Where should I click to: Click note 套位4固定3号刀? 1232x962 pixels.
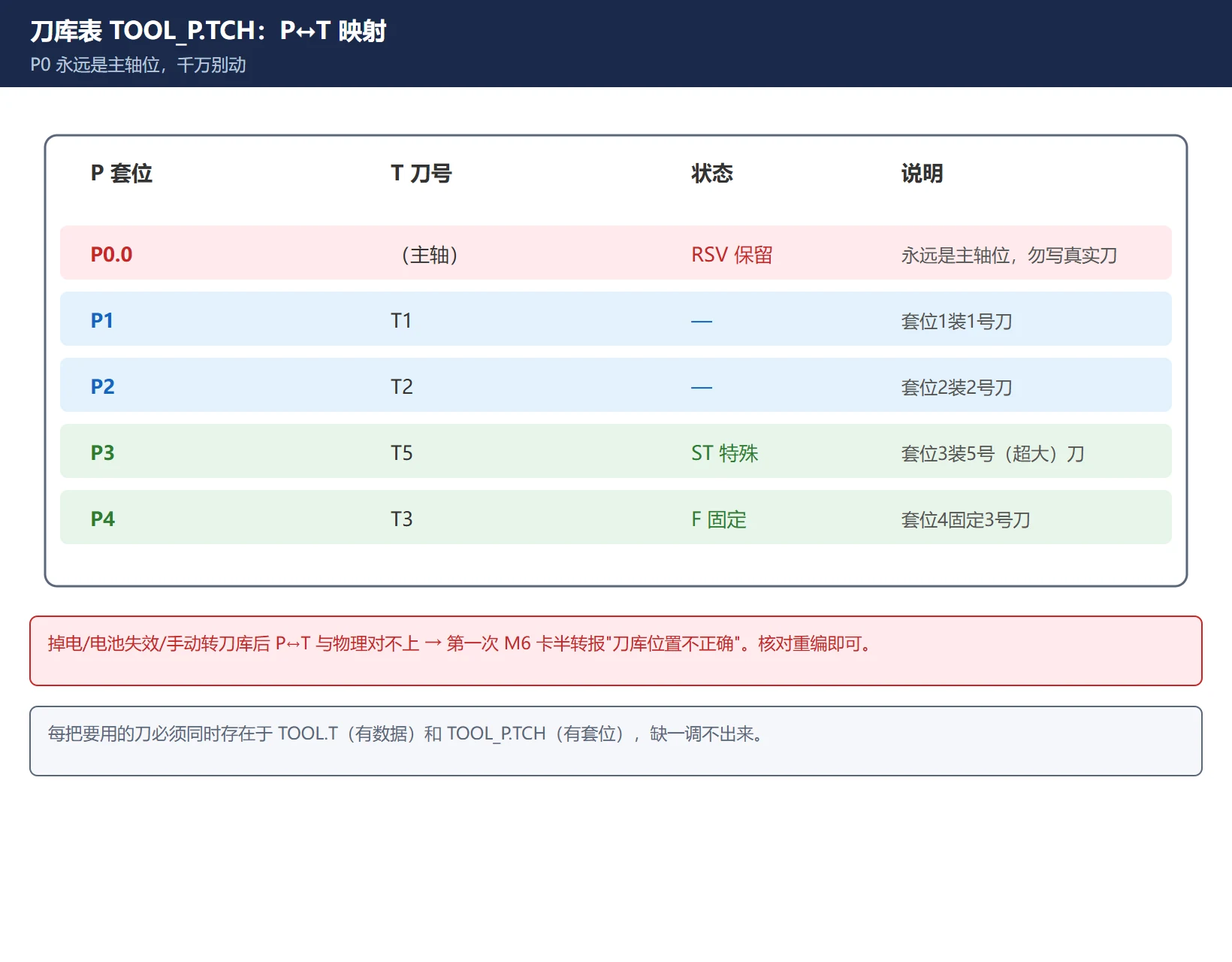[965, 520]
